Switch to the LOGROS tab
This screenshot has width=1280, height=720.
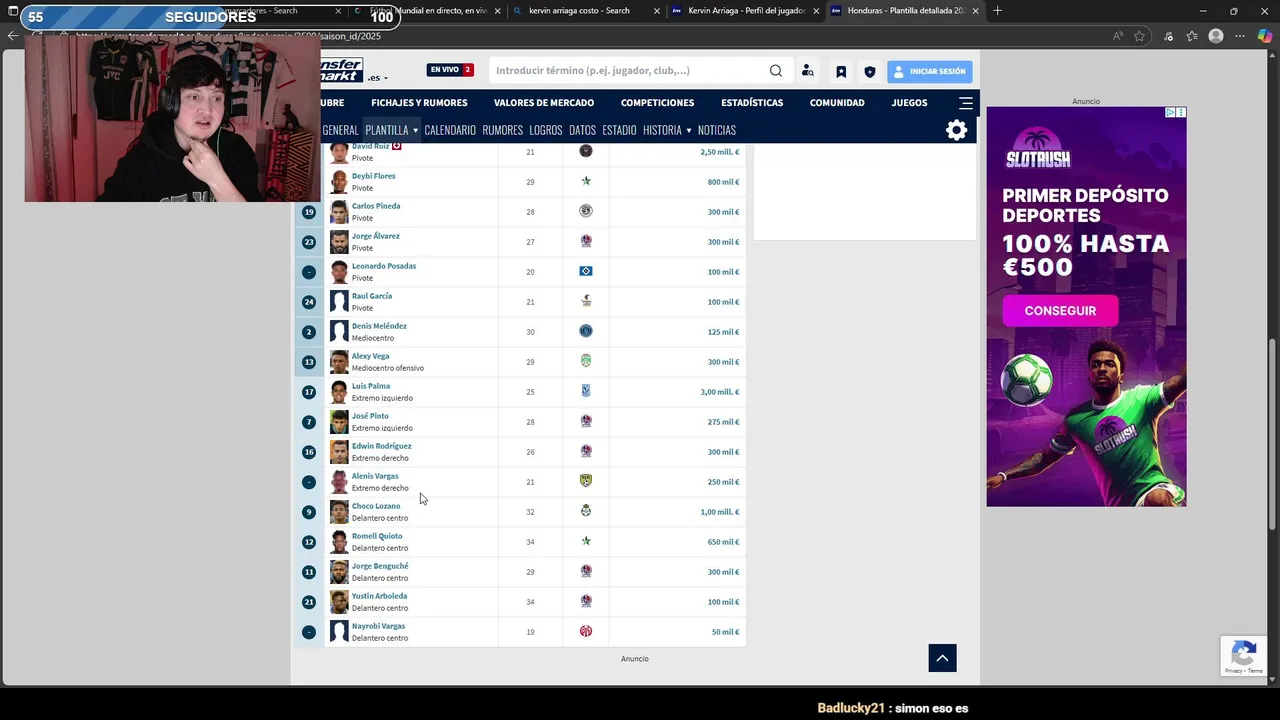coord(546,130)
